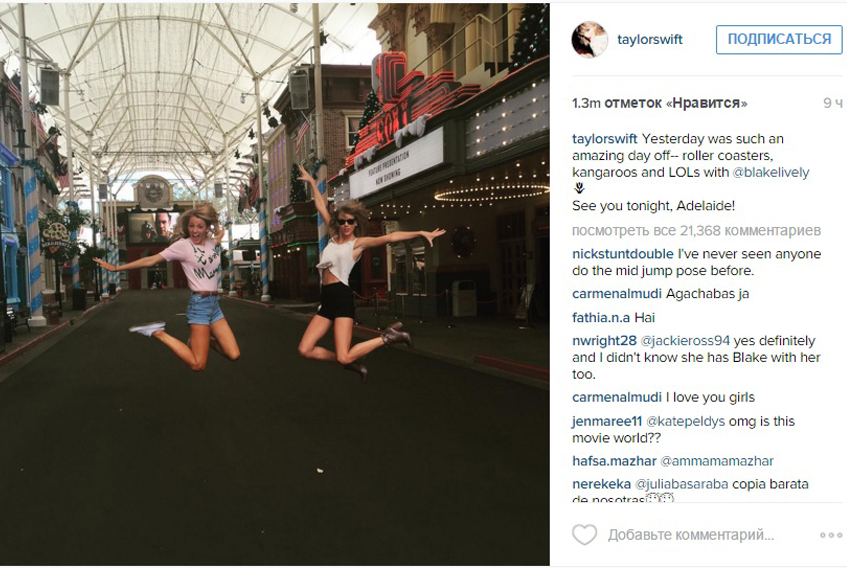
Task: Open the @blakelively mention link
Action: click(x=771, y=173)
